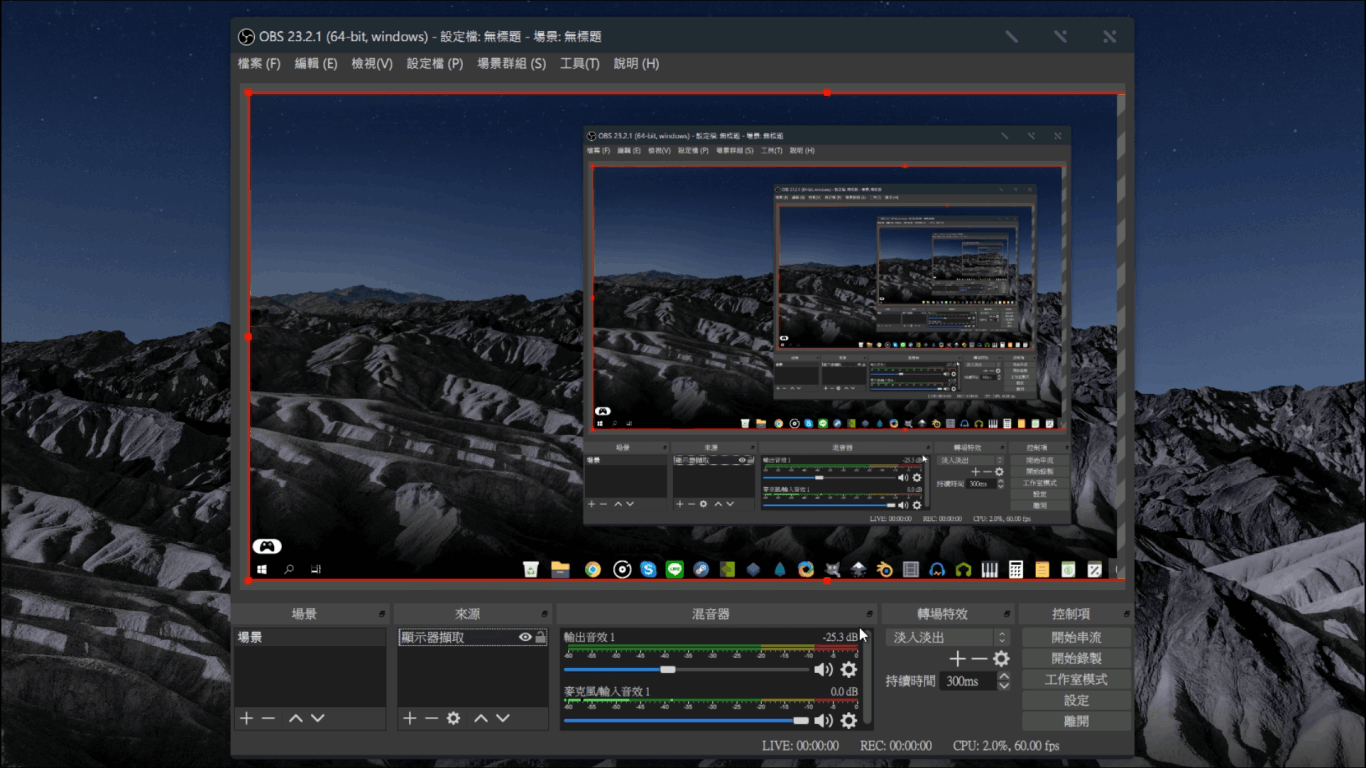Viewport: 1366px width, 768px height.
Task: Open the 說明 (H) menu
Action: [x=637, y=63]
